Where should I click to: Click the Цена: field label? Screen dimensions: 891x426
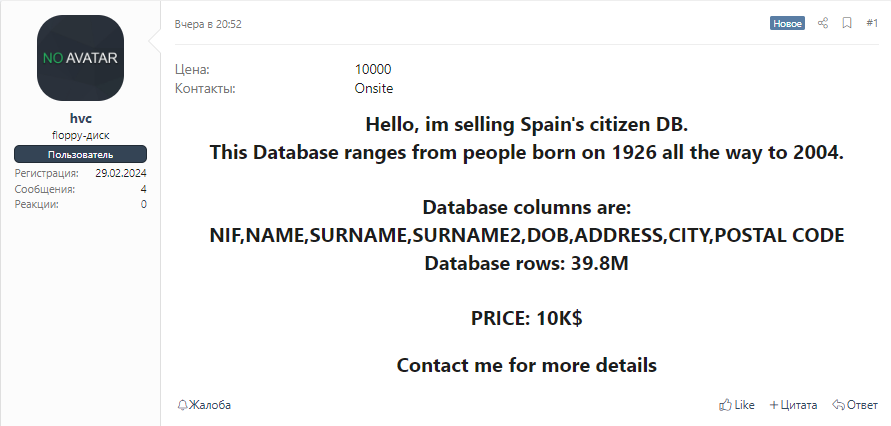pos(192,69)
